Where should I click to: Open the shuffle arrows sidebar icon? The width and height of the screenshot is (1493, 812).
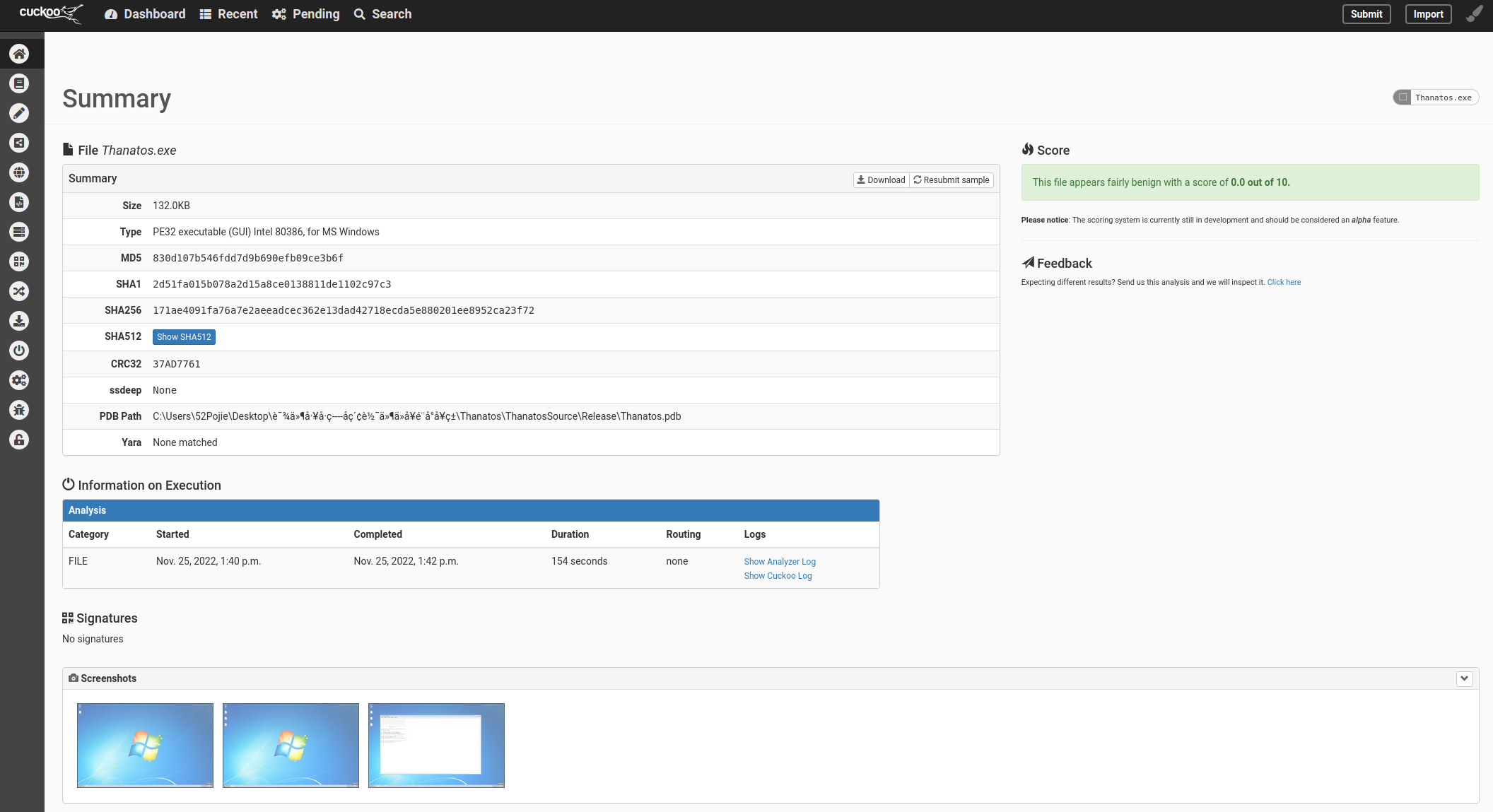click(19, 291)
